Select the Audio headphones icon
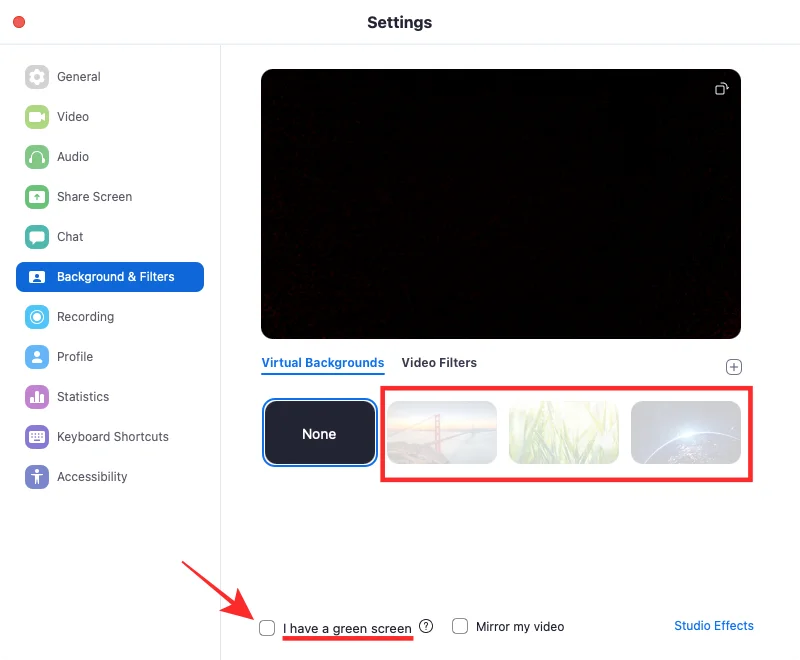This screenshot has height=660, width=800. [37, 157]
